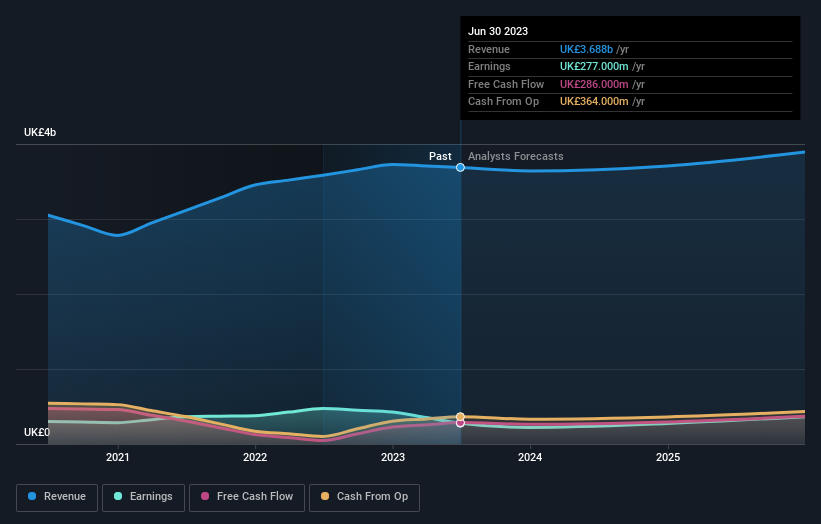This screenshot has width=821, height=524.
Task: Toggle the Earnings legend button
Action: coord(143,497)
